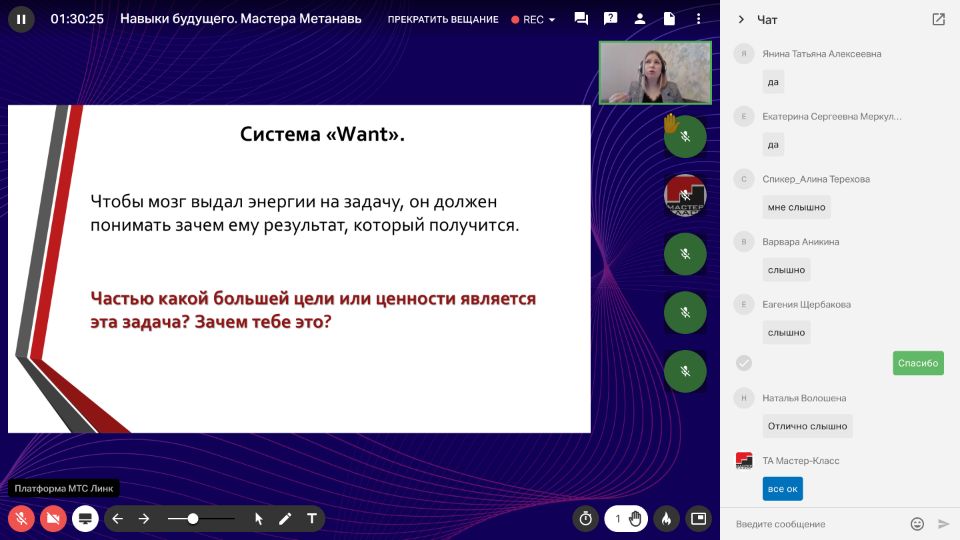960x540 pixels.
Task: Click sender name Спикер_Алина Терехова
Action: click(816, 179)
